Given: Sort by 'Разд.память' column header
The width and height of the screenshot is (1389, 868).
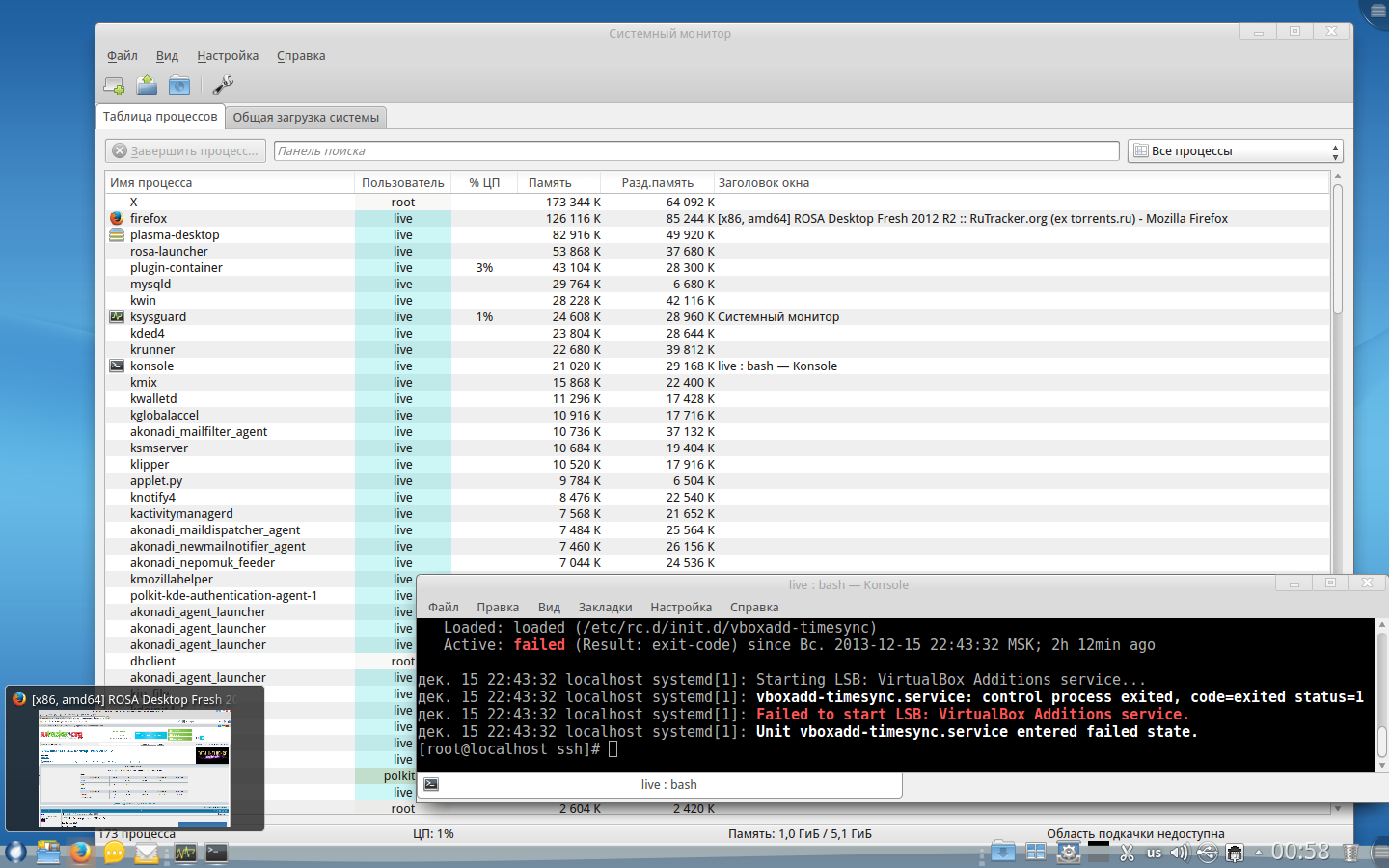Looking at the screenshot, I should click(658, 183).
